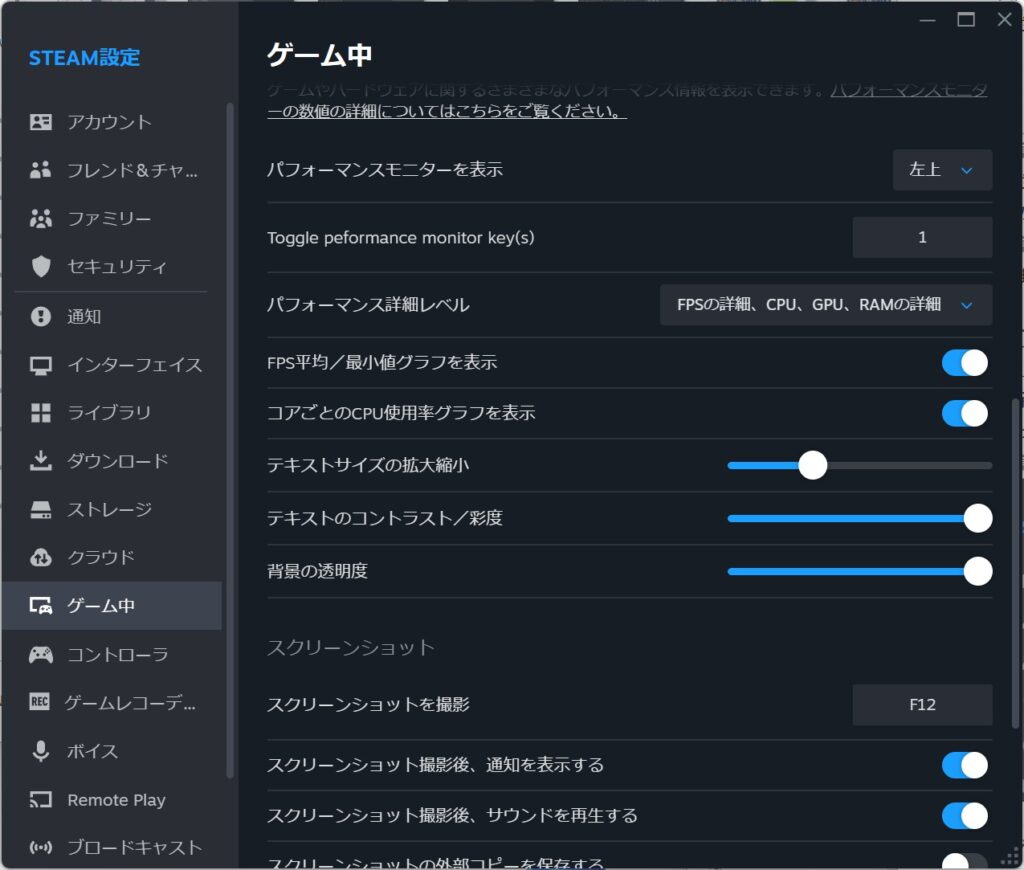
Task: Click the F12 screenshot hotkey field
Action: (922, 705)
